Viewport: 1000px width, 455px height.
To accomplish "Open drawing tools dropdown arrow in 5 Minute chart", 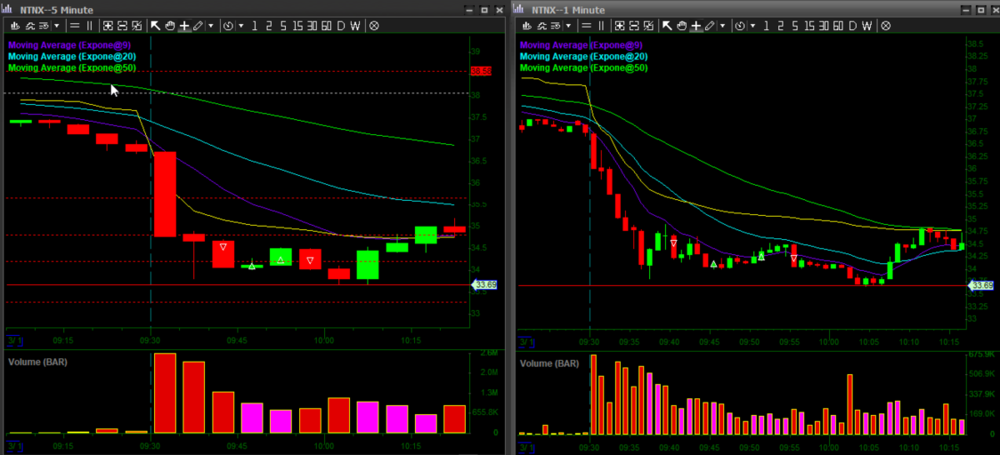I will coord(212,25).
